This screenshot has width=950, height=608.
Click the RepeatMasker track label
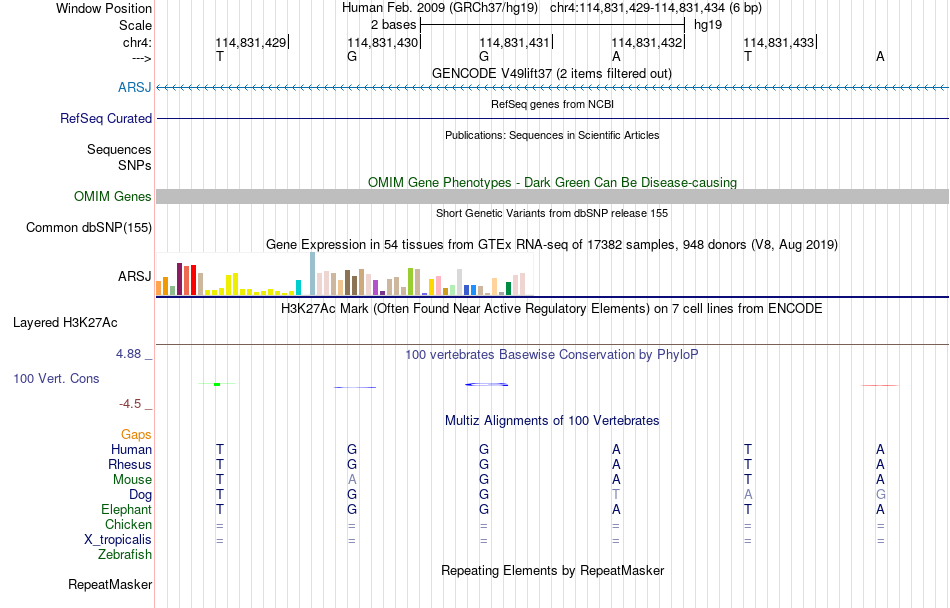click(110, 585)
